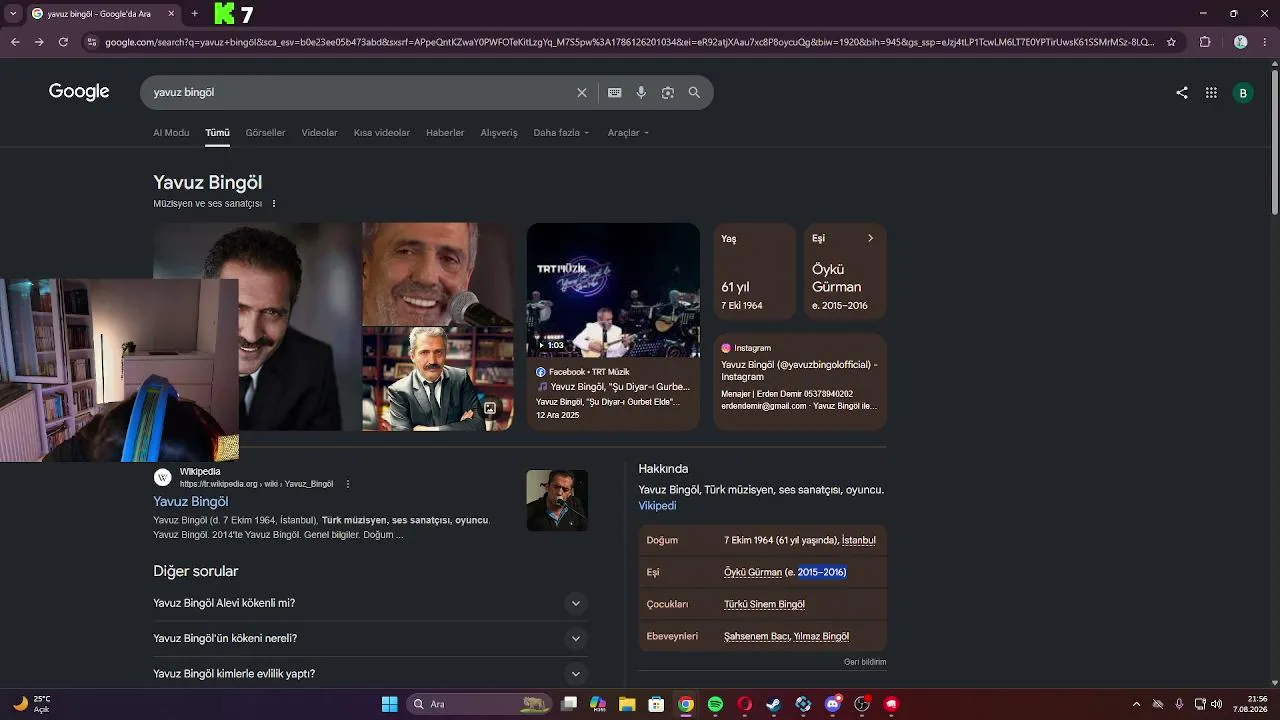Open the İstanbul birthplace link

(858, 541)
